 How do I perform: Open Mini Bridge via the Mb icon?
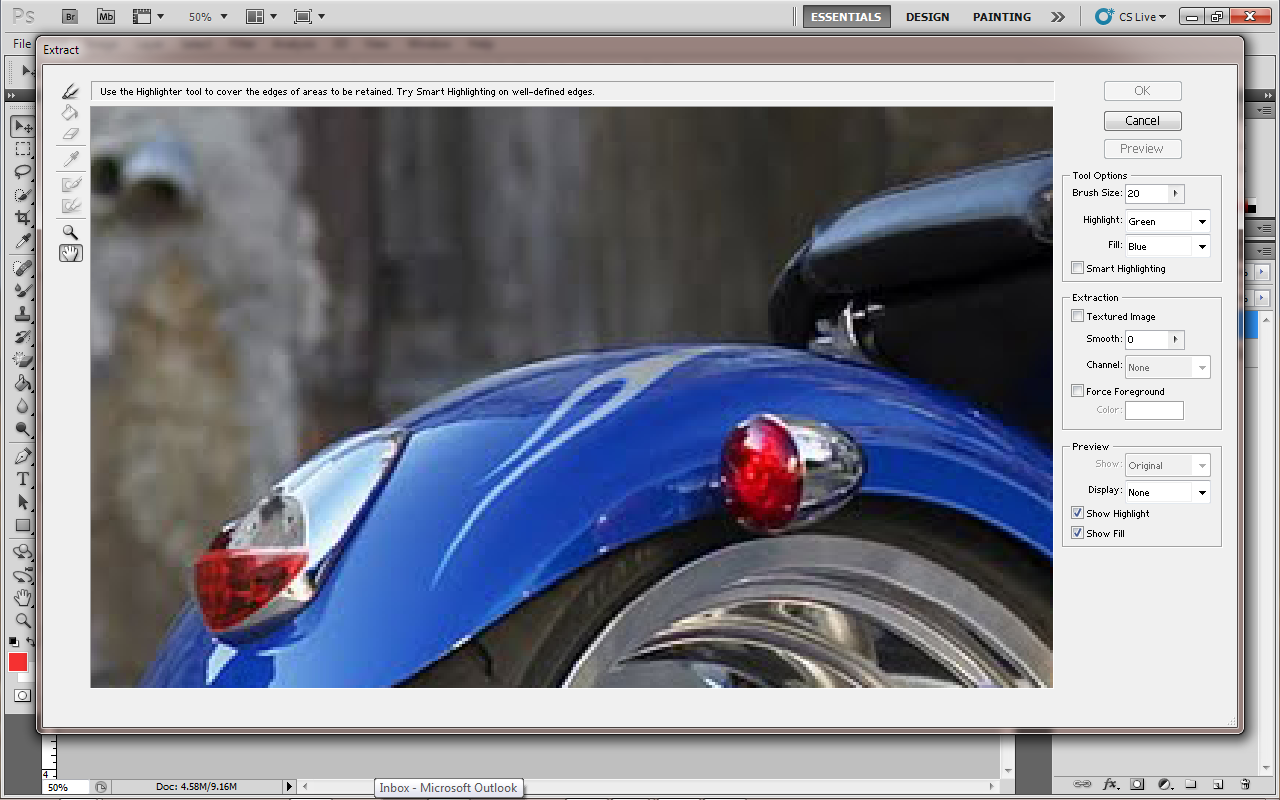point(106,16)
